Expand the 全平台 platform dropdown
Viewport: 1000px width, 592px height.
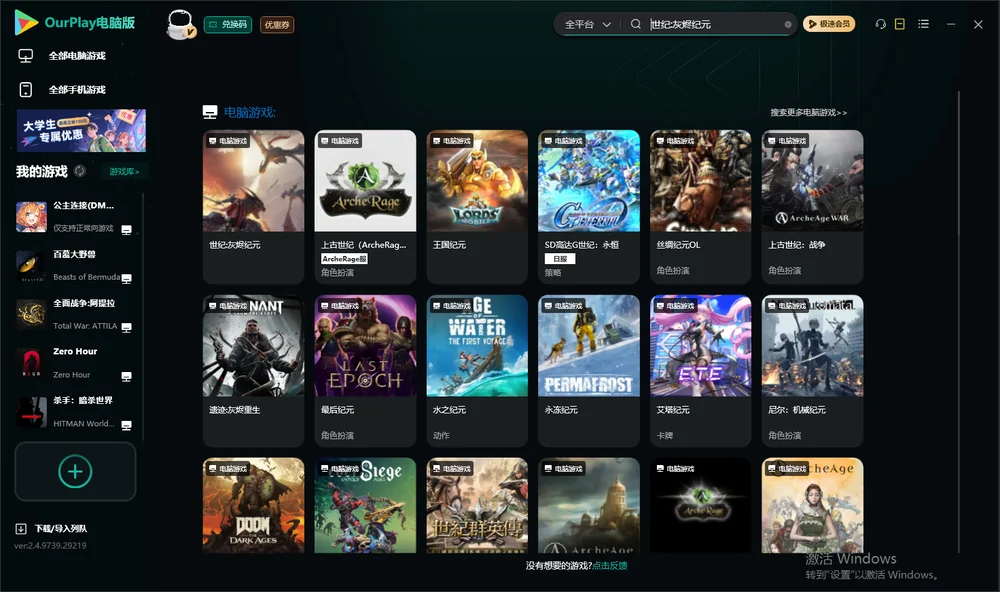[x=588, y=24]
